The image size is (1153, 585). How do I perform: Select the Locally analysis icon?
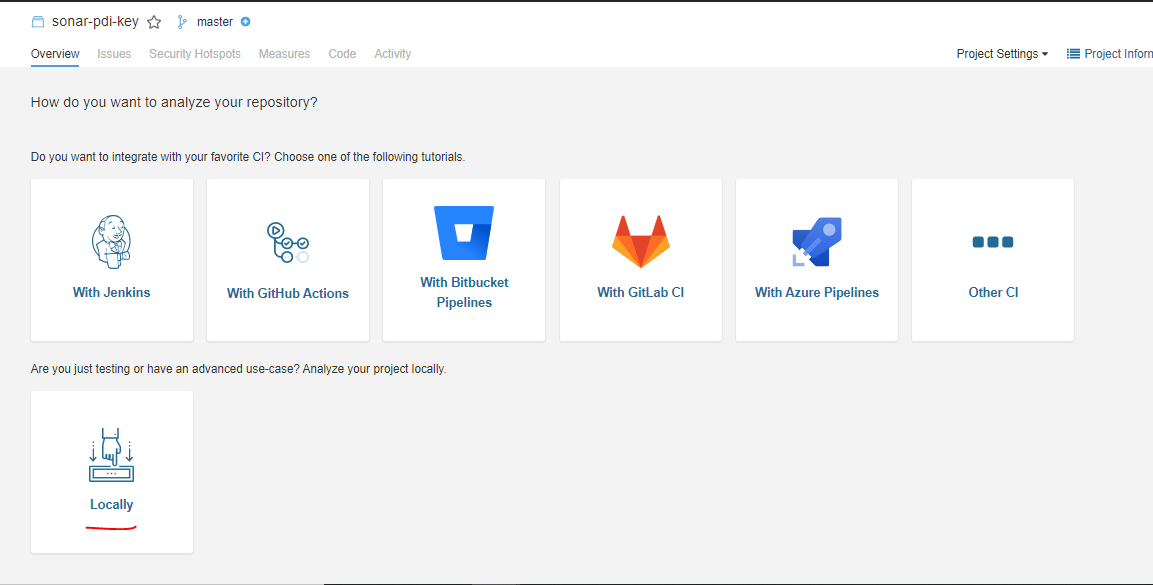pos(111,453)
